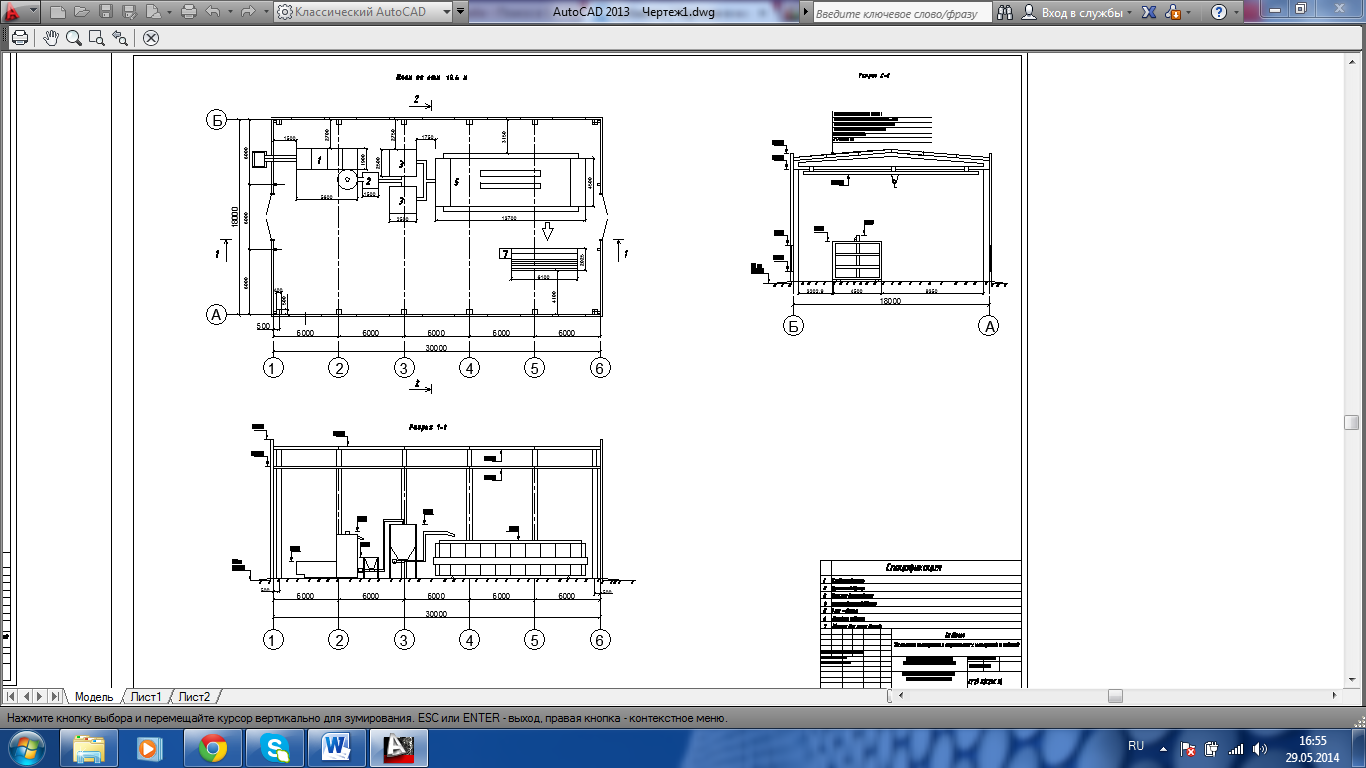
Task: Jump to the last layout tab arrow
Action: pyautogui.click(x=56, y=696)
